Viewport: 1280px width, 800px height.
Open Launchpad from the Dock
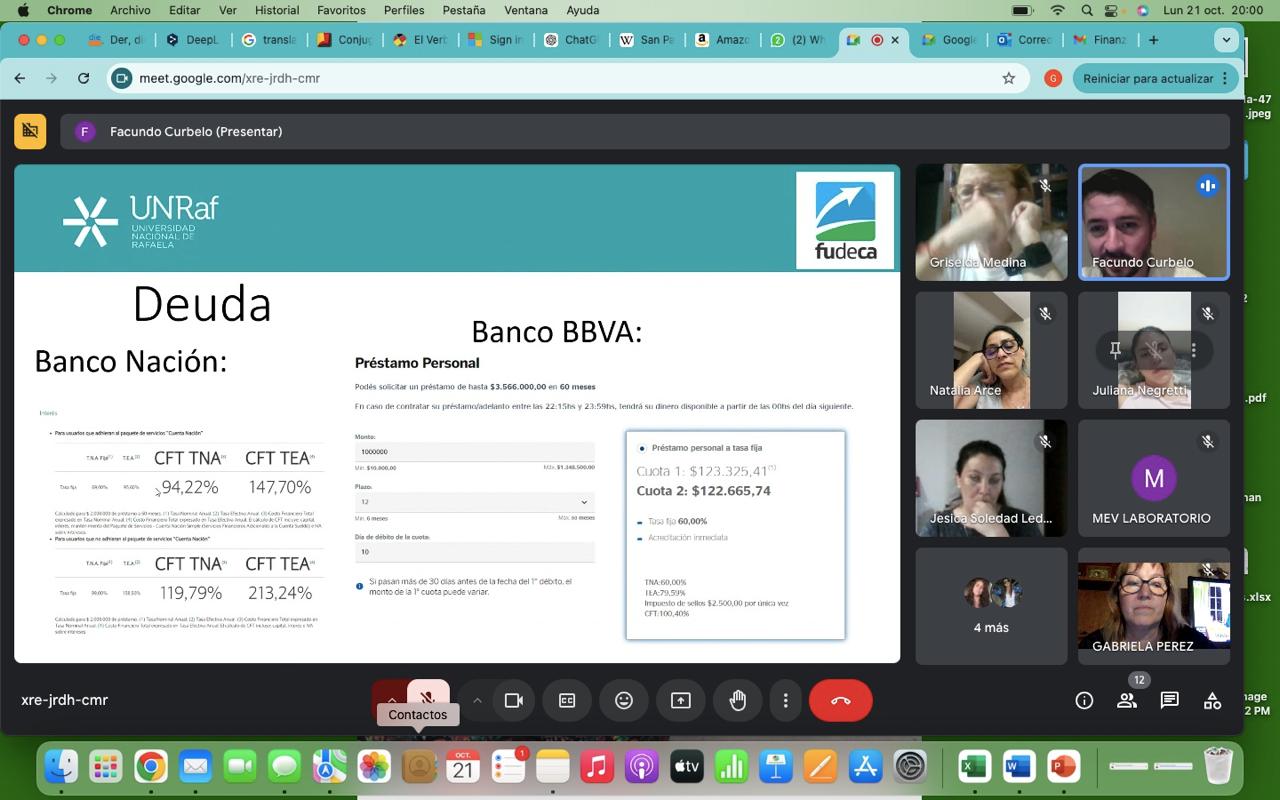point(106,767)
